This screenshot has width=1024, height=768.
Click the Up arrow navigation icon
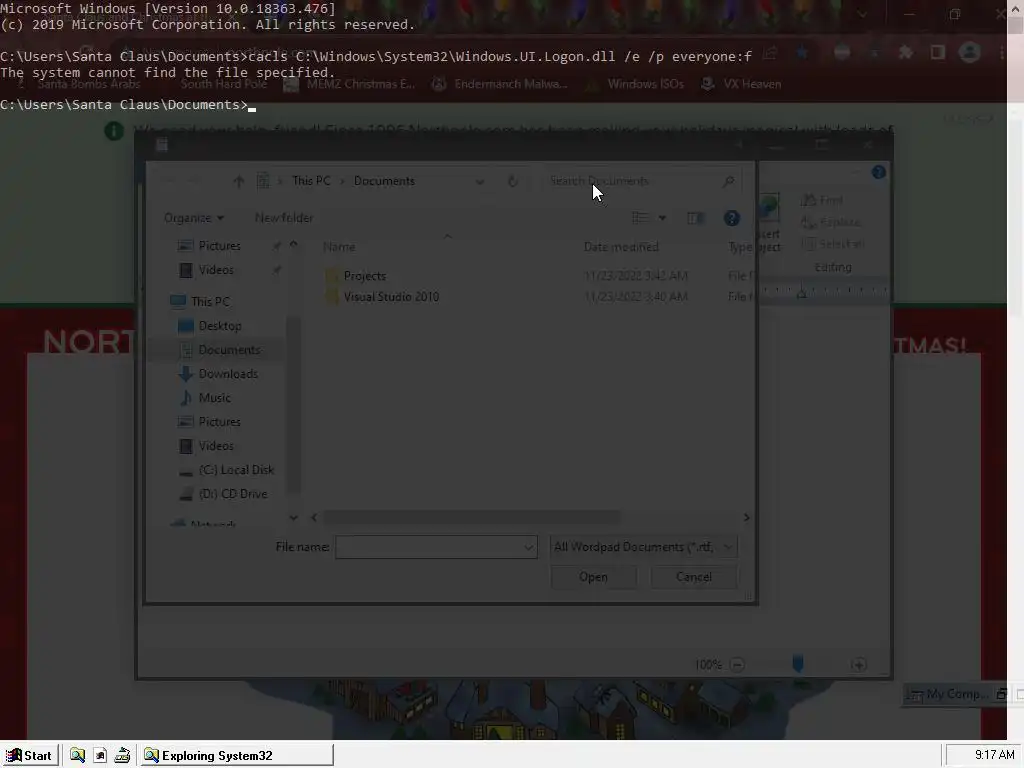238,182
